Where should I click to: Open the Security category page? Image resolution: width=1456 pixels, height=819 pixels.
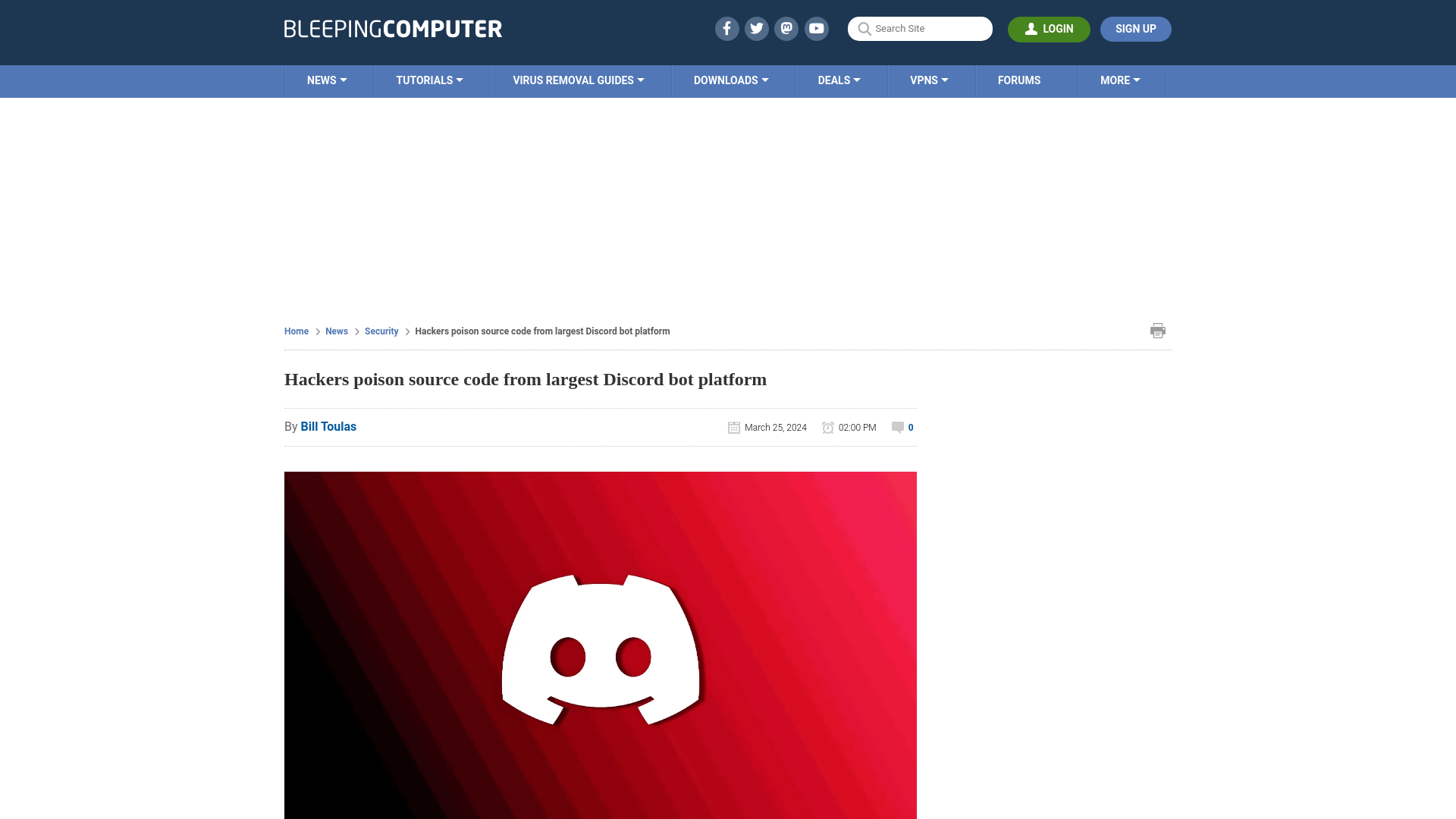(x=381, y=331)
